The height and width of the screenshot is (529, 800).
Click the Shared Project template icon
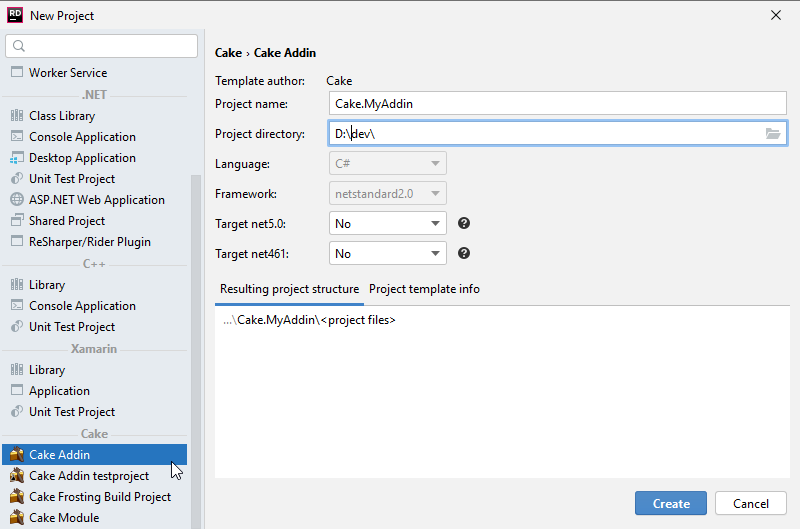[17, 220]
